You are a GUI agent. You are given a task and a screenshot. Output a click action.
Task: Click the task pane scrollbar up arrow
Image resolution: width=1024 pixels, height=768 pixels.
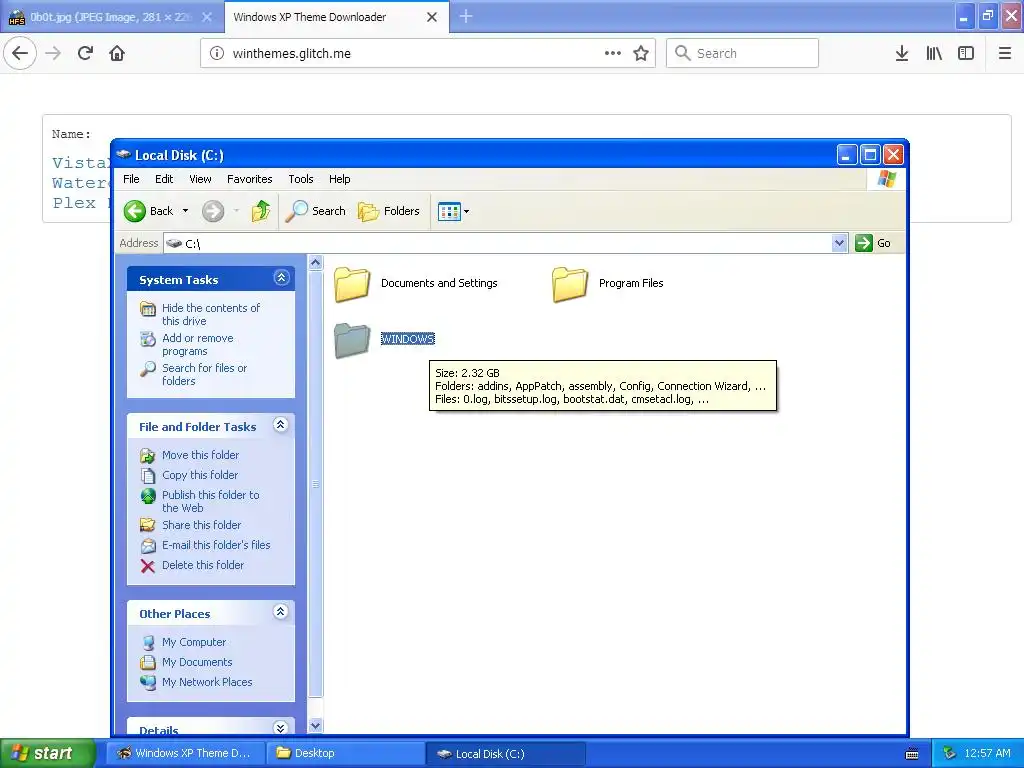pyautogui.click(x=315, y=263)
